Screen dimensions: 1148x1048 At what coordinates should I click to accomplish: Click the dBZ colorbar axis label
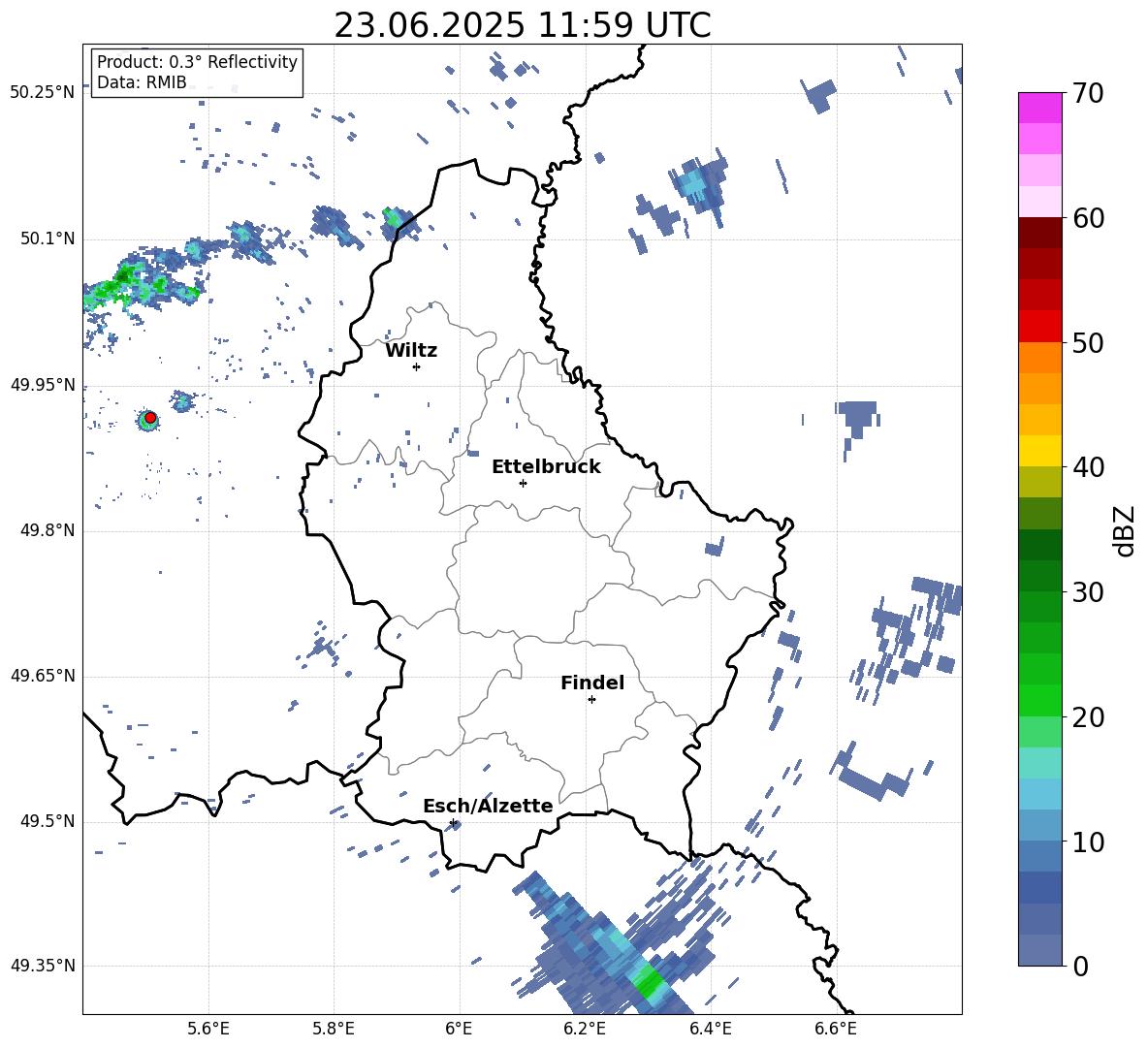pos(1123,530)
